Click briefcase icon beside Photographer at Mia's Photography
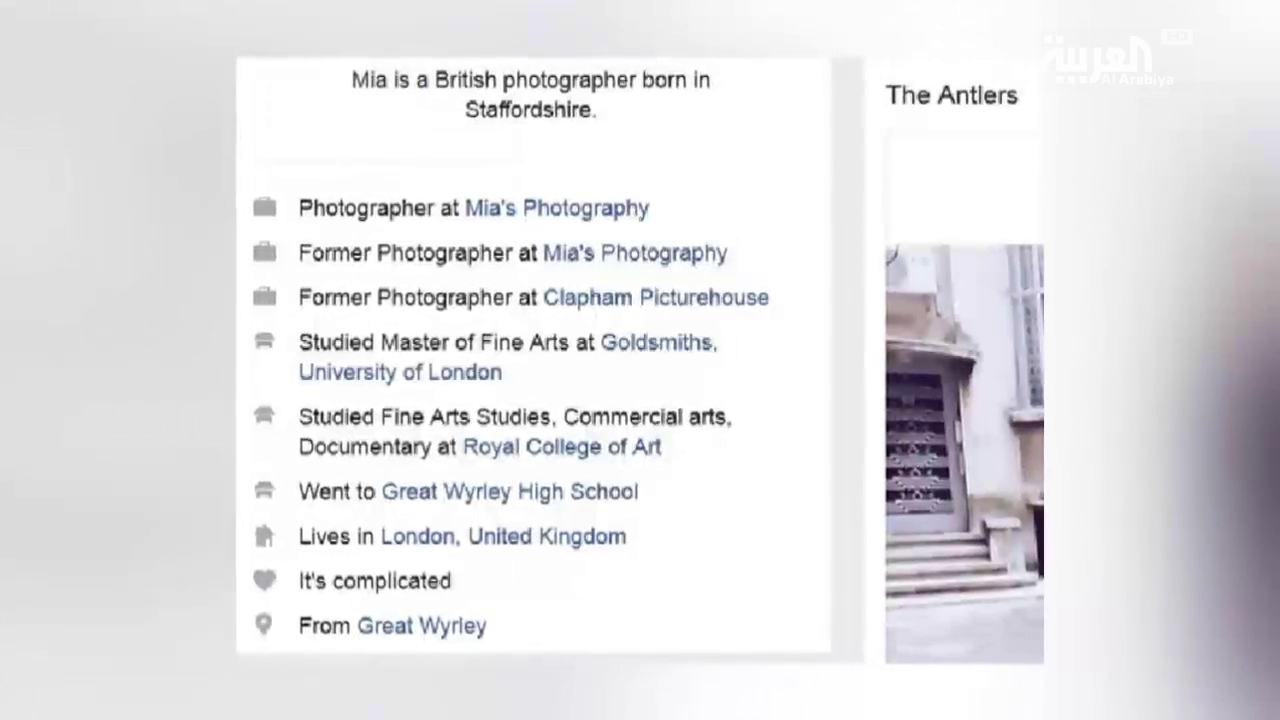This screenshot has width=1280, height=720. pos(264,207)
